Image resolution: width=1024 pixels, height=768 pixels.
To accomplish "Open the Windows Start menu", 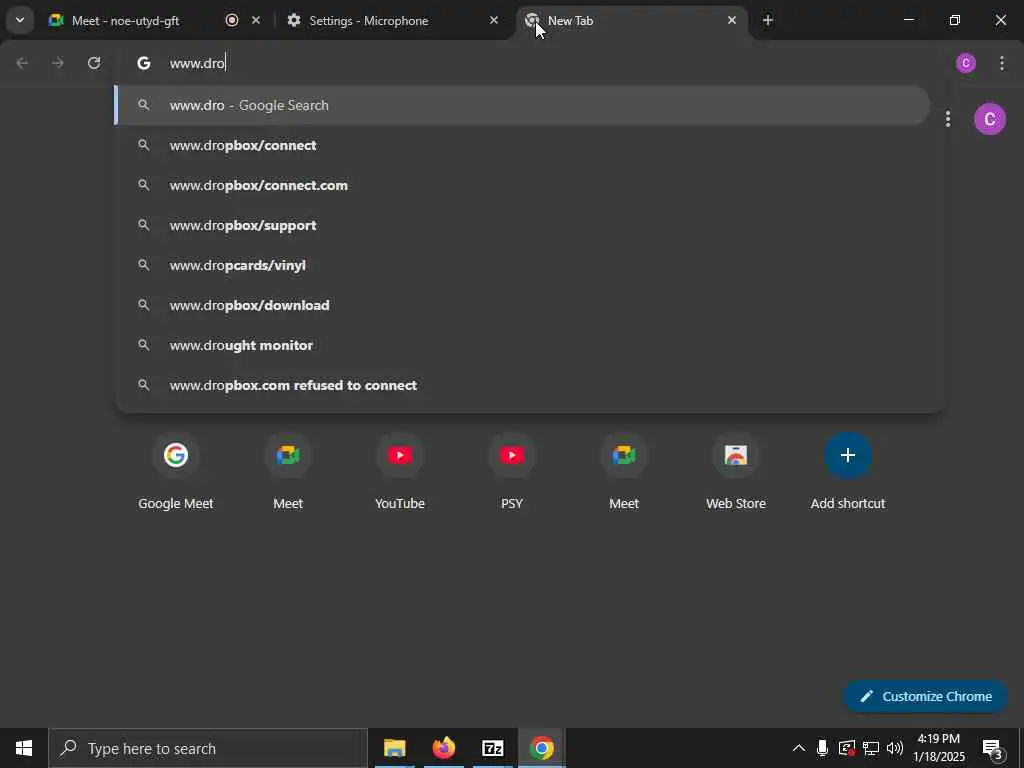I will pos(24,748).
